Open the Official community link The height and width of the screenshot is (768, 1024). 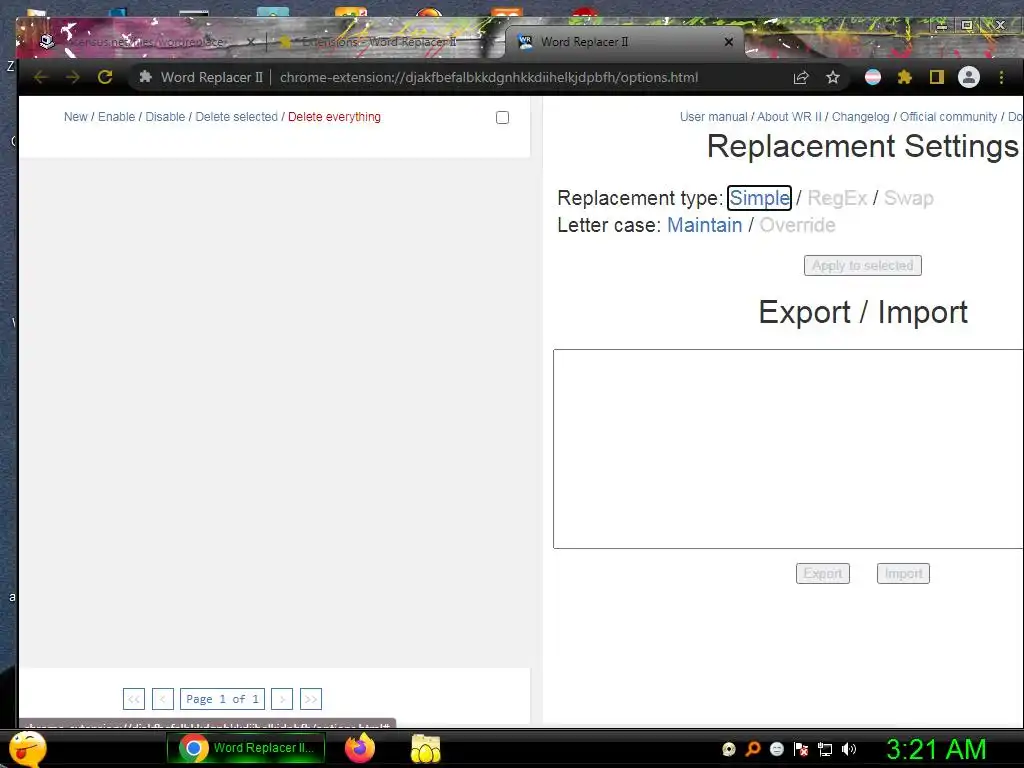(x=948, y=117)
